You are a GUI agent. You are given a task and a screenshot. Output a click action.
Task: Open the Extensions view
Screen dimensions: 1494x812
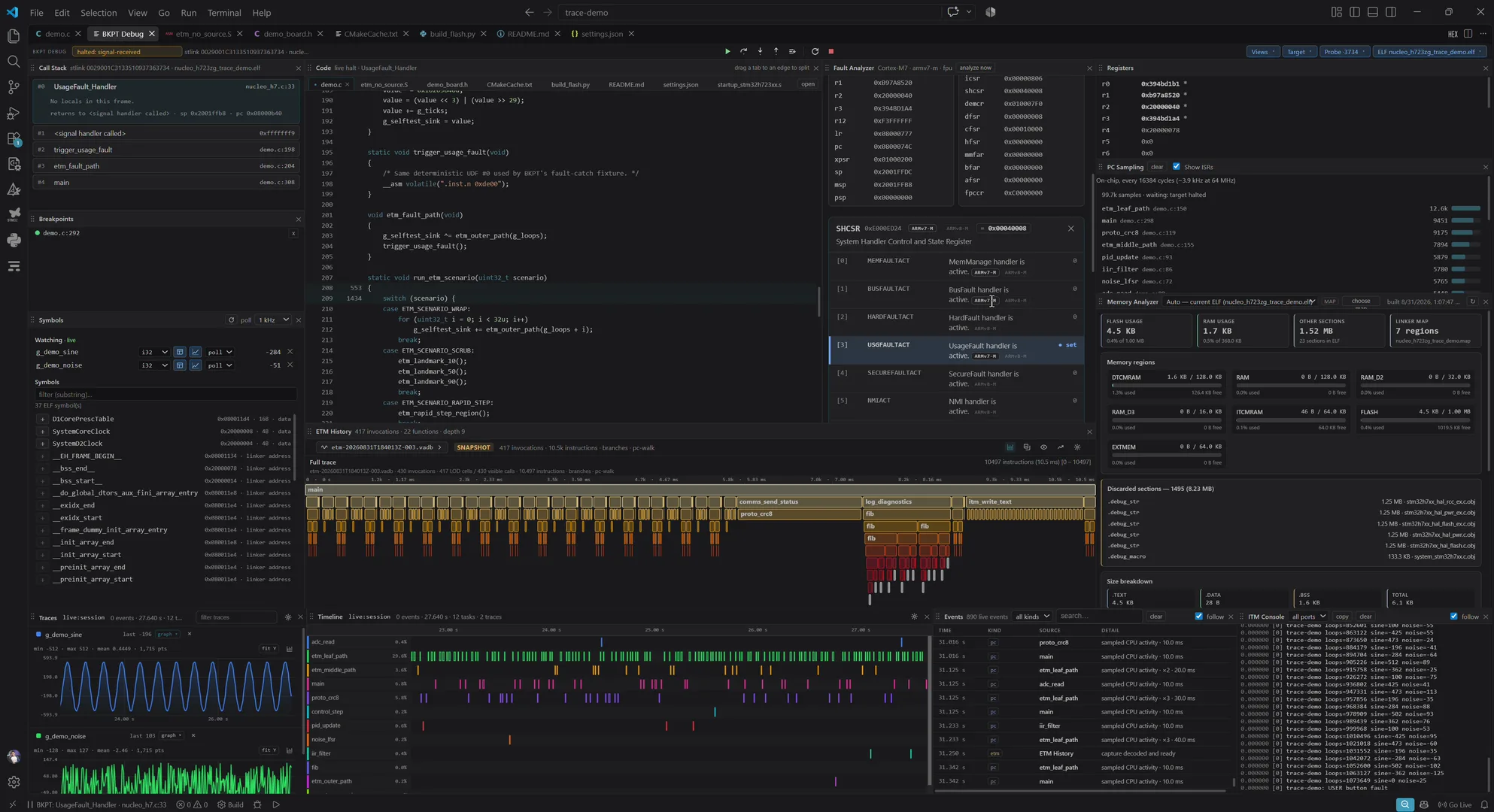(x=14, y=139)
